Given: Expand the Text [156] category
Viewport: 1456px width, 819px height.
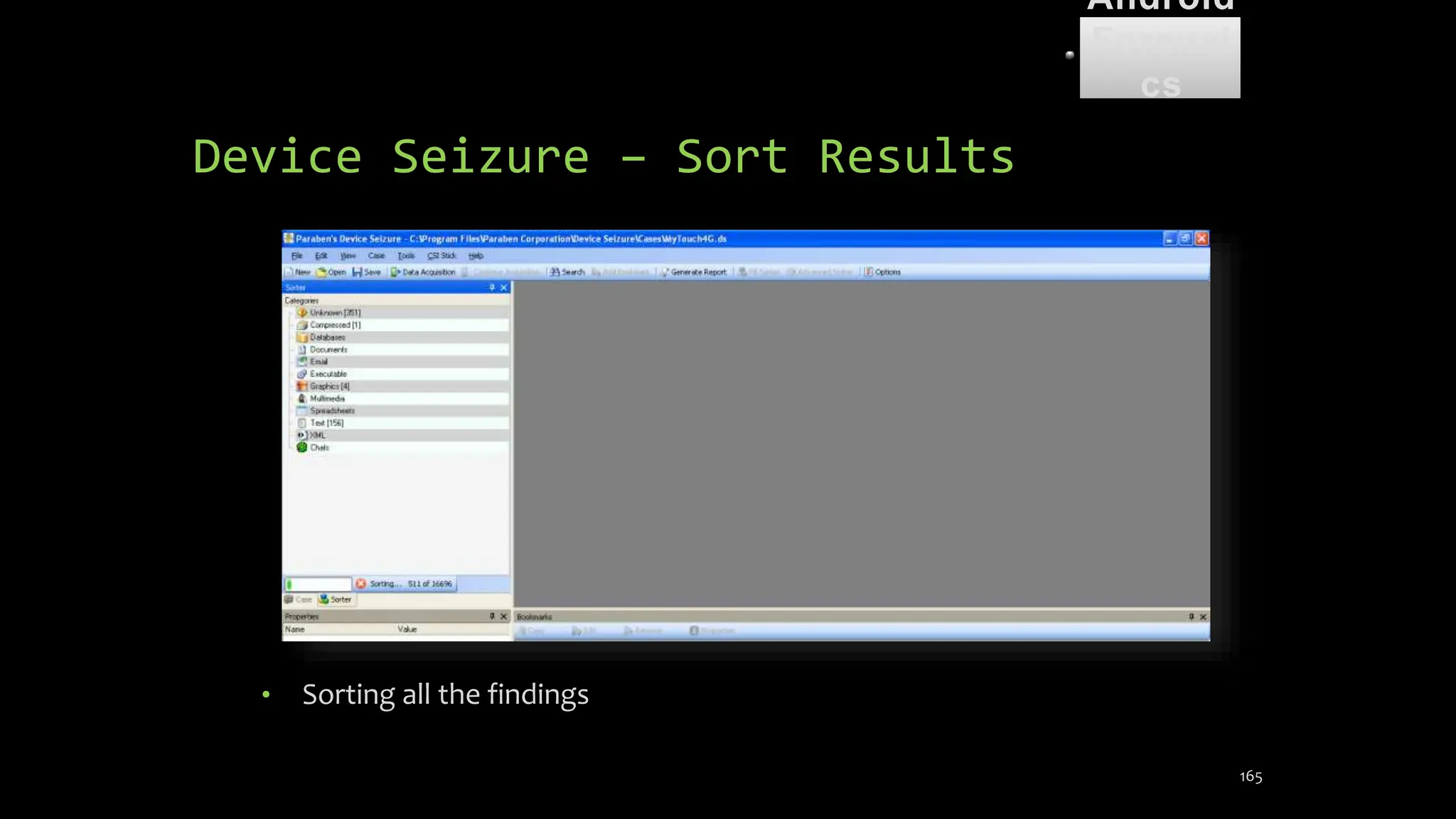Looking at the screenshot, I should tap(326, 423).
